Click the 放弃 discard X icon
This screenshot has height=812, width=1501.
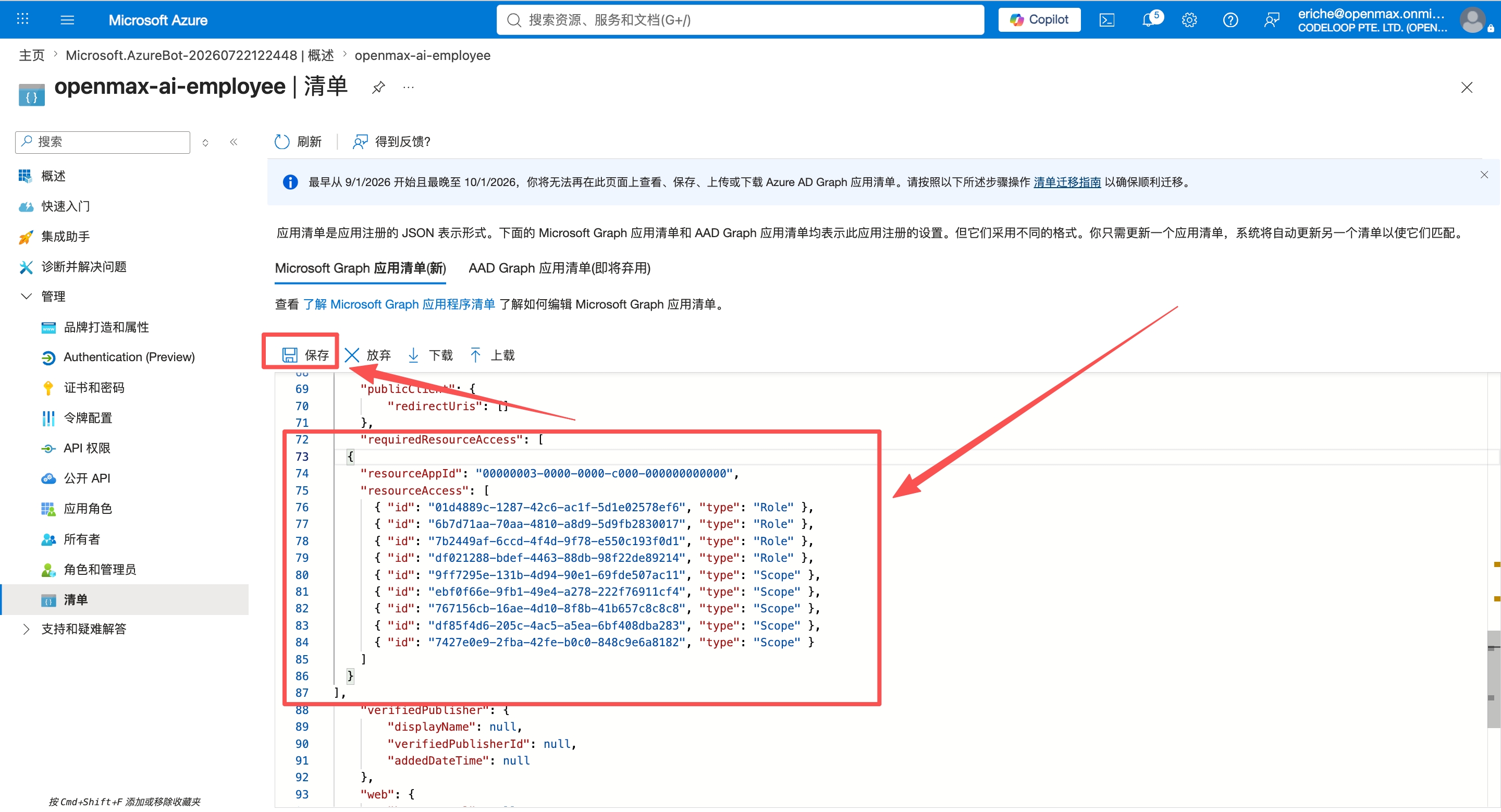coord(352,355)
